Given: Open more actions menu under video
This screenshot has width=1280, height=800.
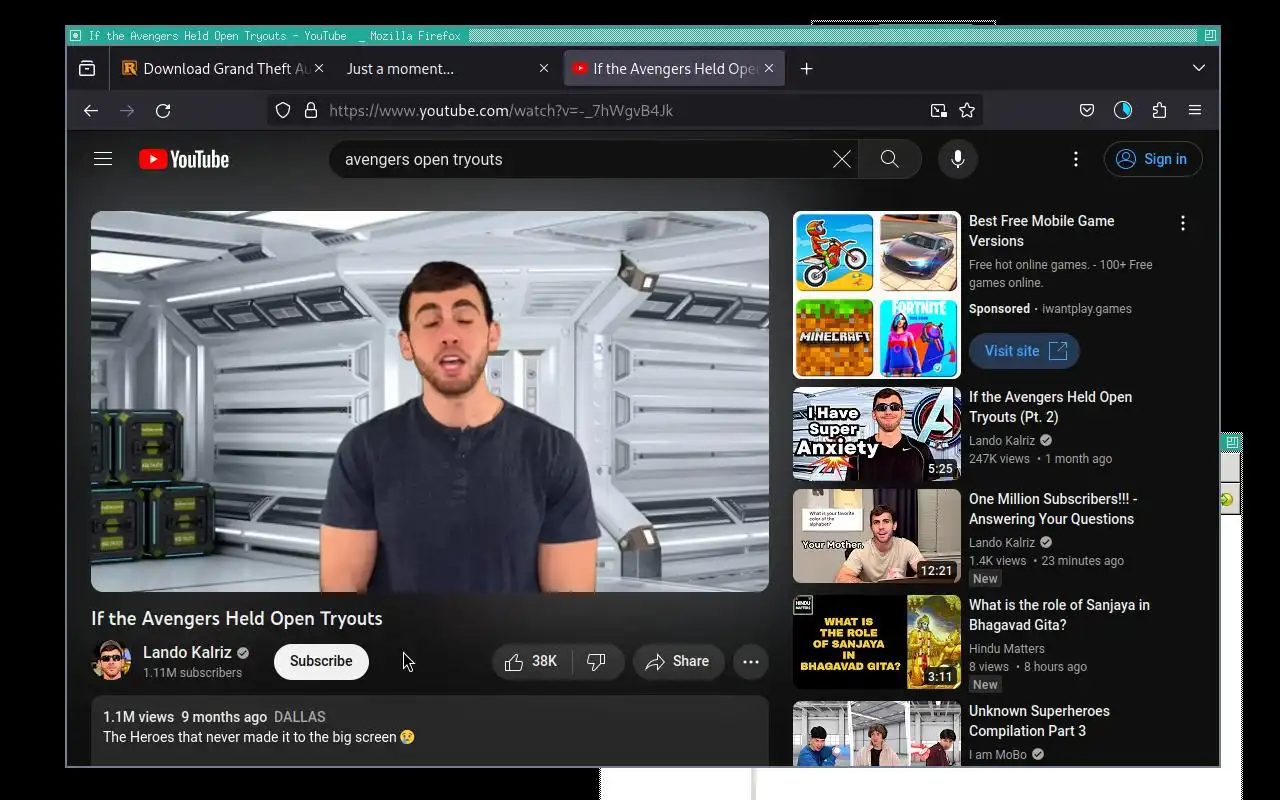Looking at the screenshot, I should [751, 662].
